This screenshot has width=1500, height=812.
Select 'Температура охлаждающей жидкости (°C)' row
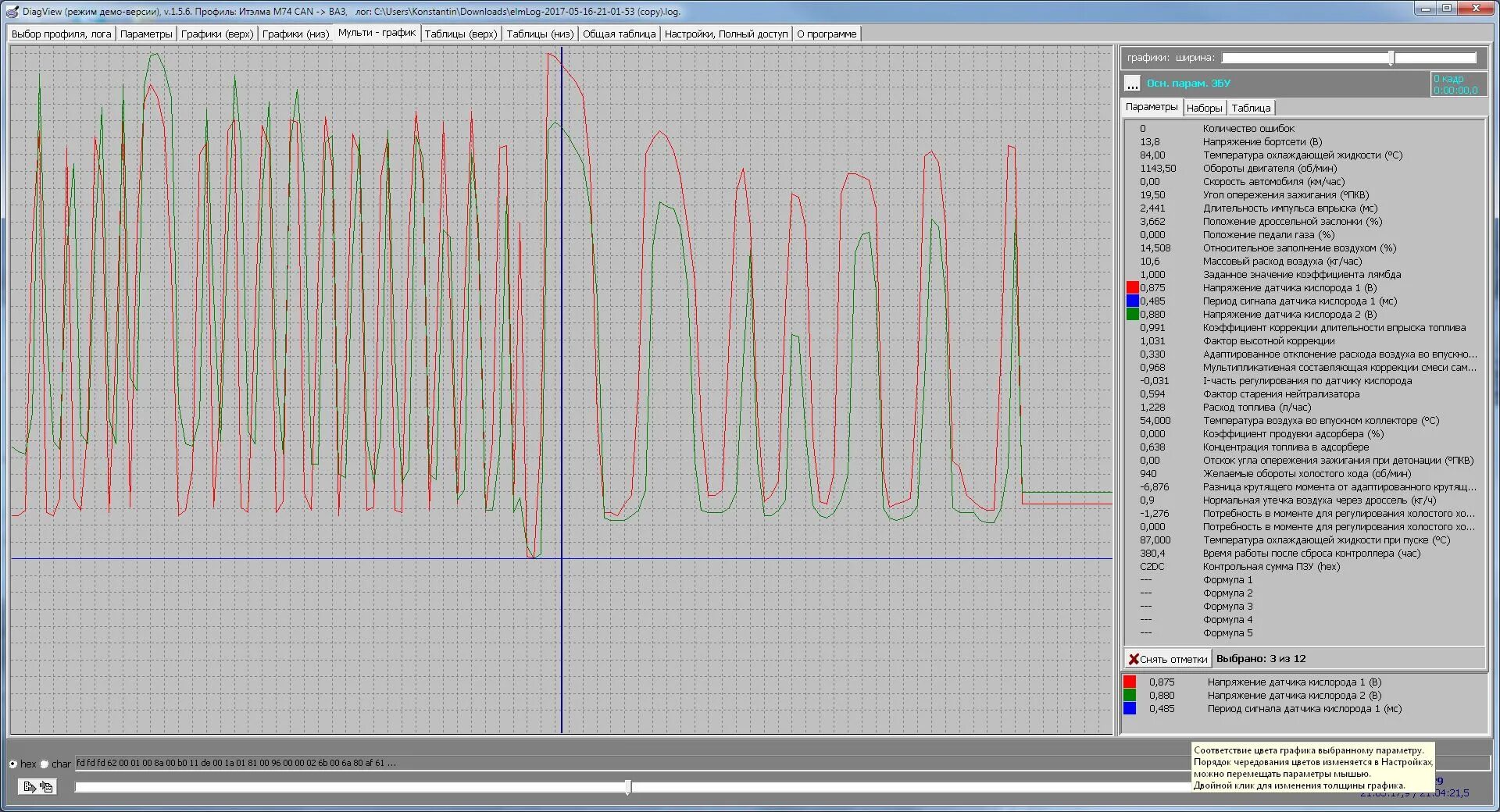click(x=1305, y=155)
